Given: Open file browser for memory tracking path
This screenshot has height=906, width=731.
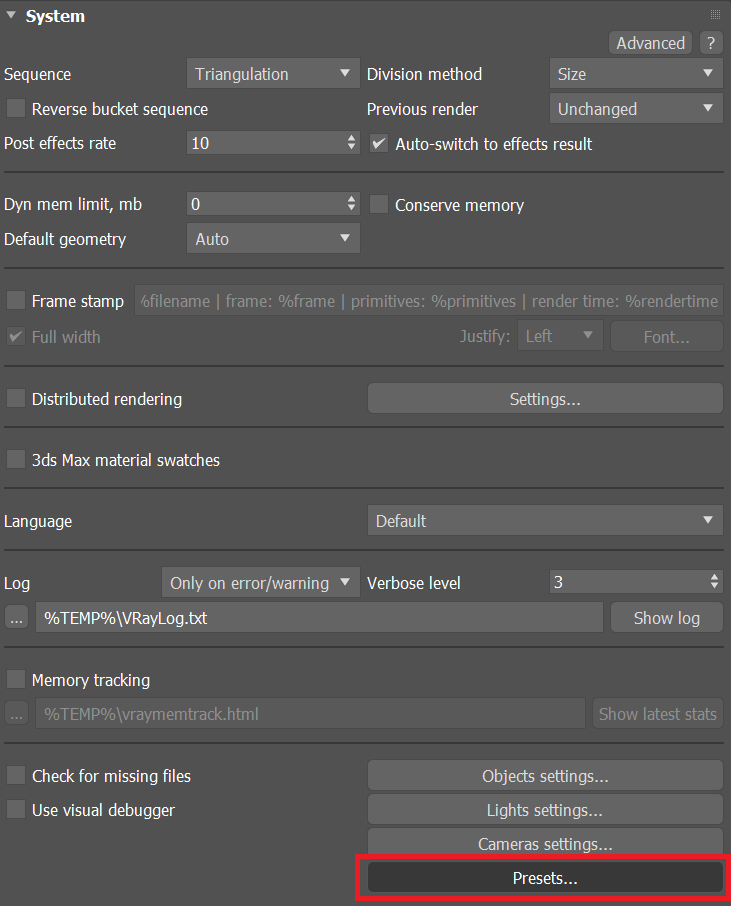Looking at the screenshot, I should [15, 713].
